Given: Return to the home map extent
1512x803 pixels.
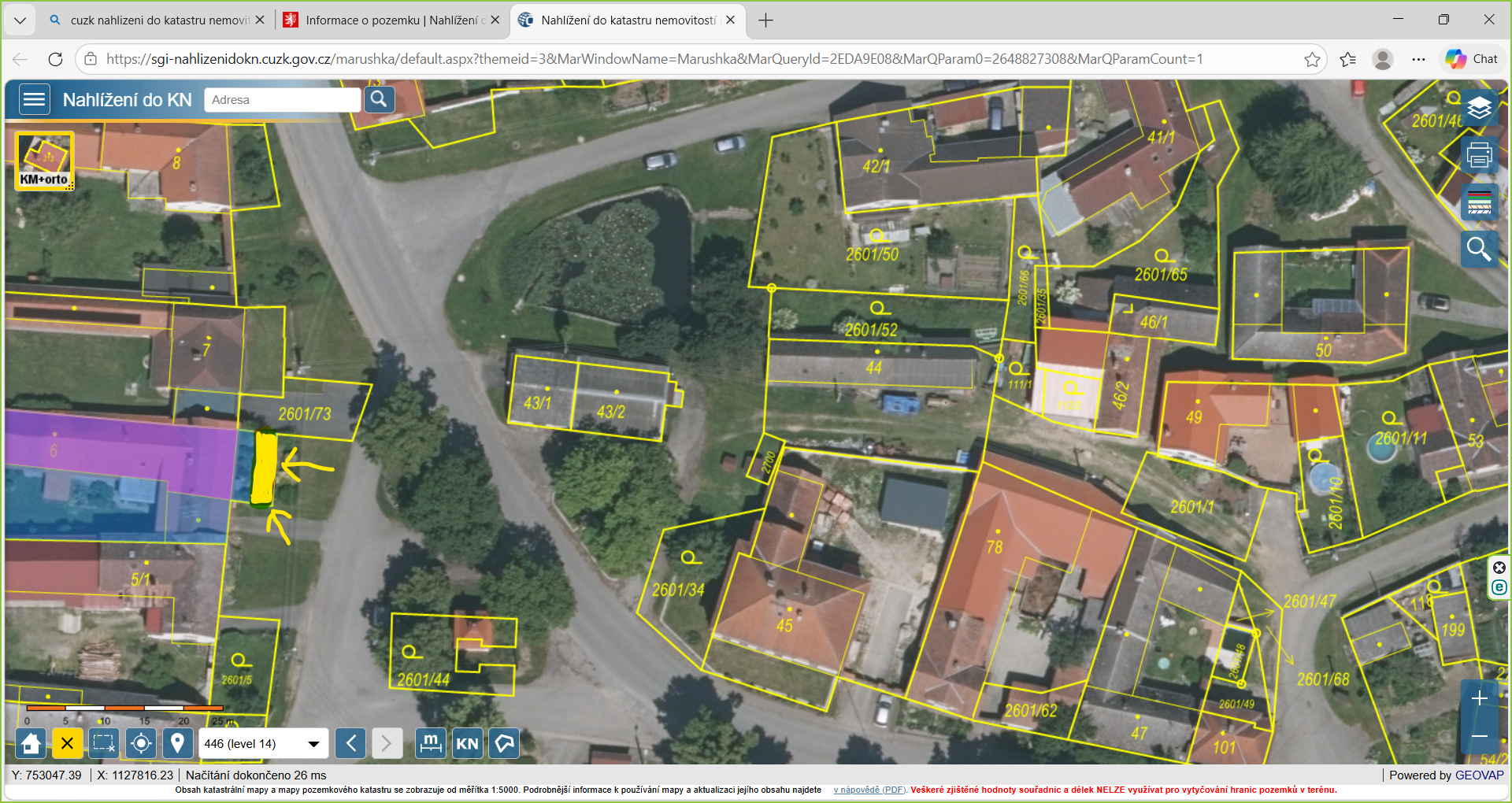Looking at the screenshot, I should 31,743.
